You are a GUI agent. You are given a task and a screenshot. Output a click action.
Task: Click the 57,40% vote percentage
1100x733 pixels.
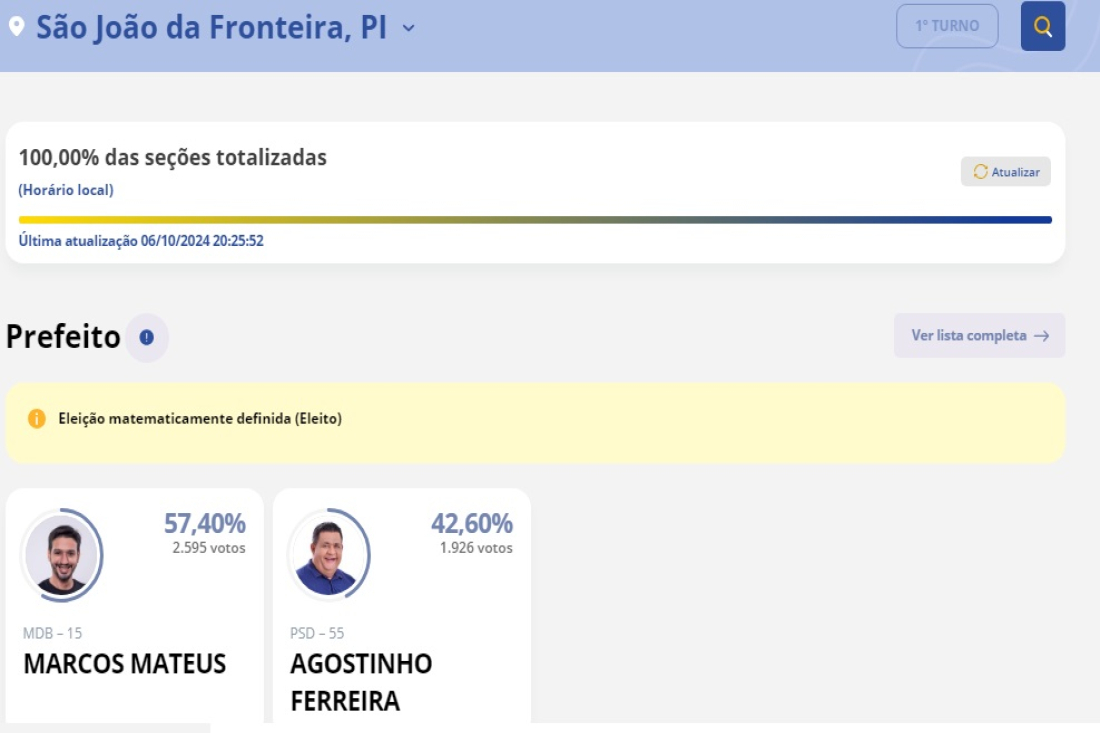click(205, 523)
